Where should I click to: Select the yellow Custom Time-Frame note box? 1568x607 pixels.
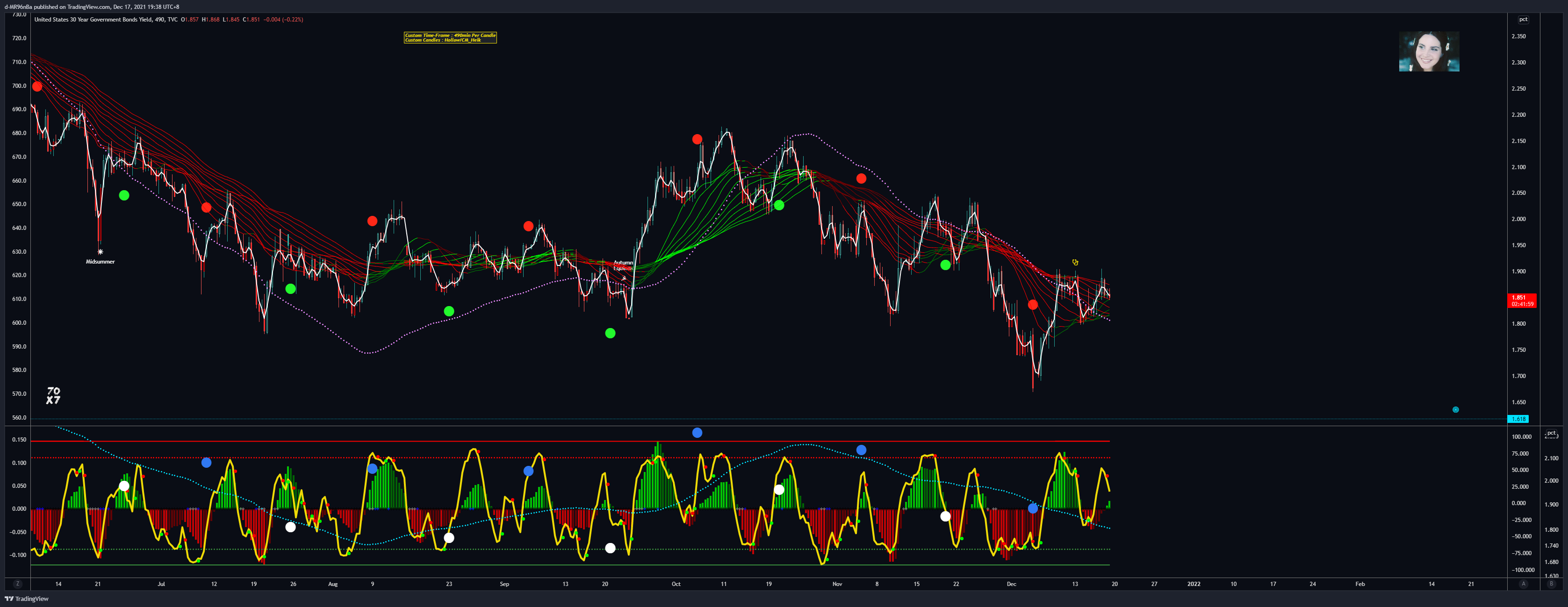click(x=450, y=38)
